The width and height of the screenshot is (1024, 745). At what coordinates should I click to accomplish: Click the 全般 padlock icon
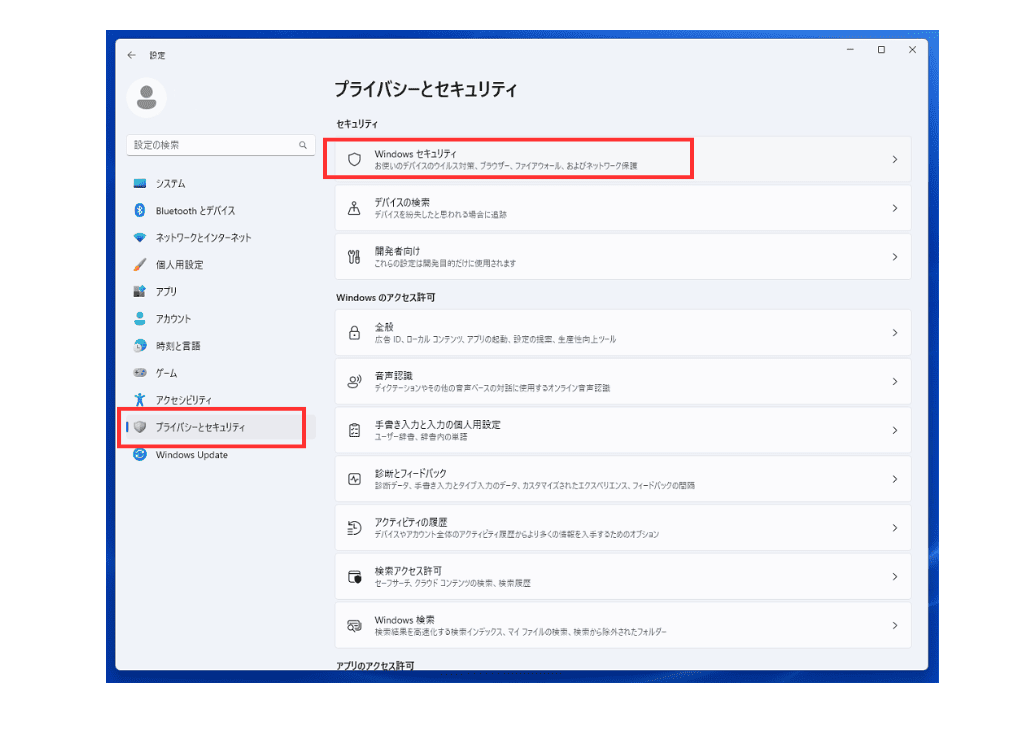354,332
